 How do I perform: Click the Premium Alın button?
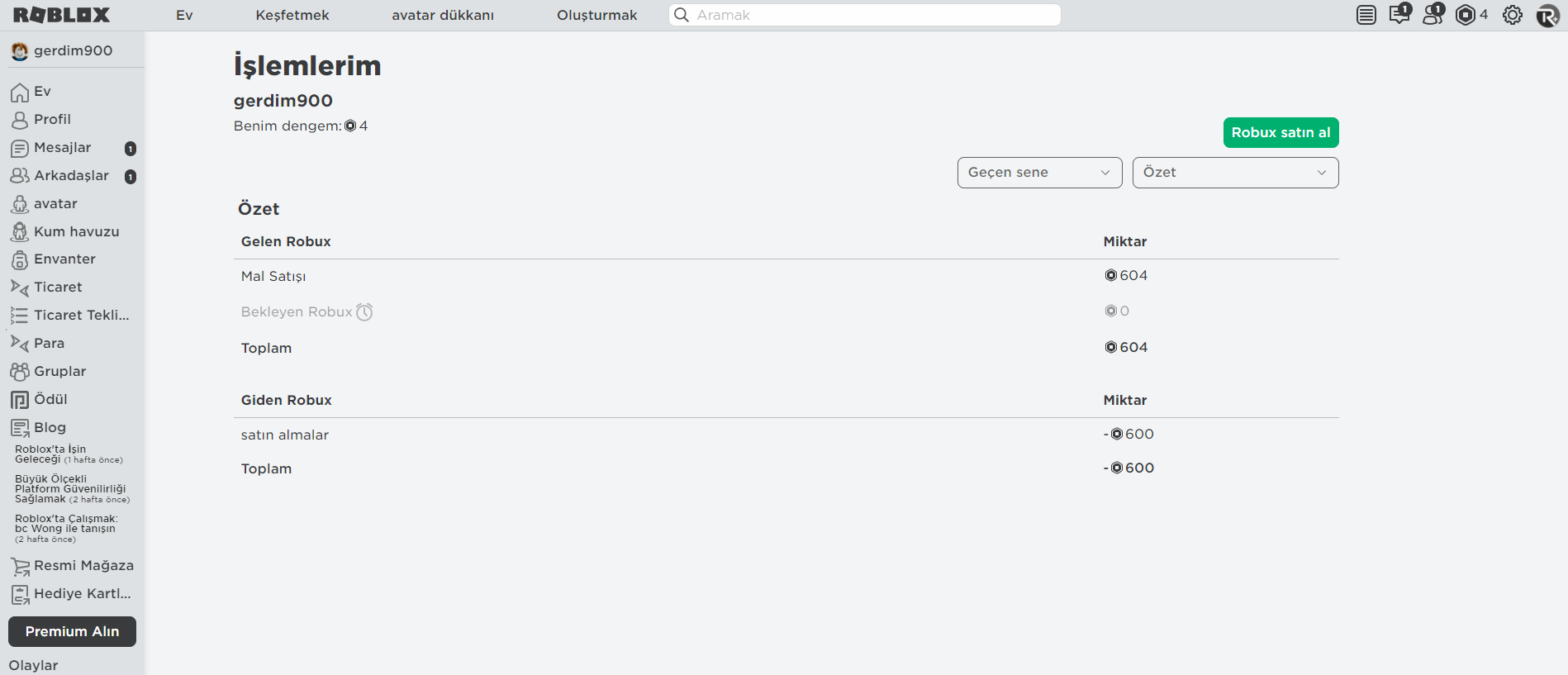72,631
